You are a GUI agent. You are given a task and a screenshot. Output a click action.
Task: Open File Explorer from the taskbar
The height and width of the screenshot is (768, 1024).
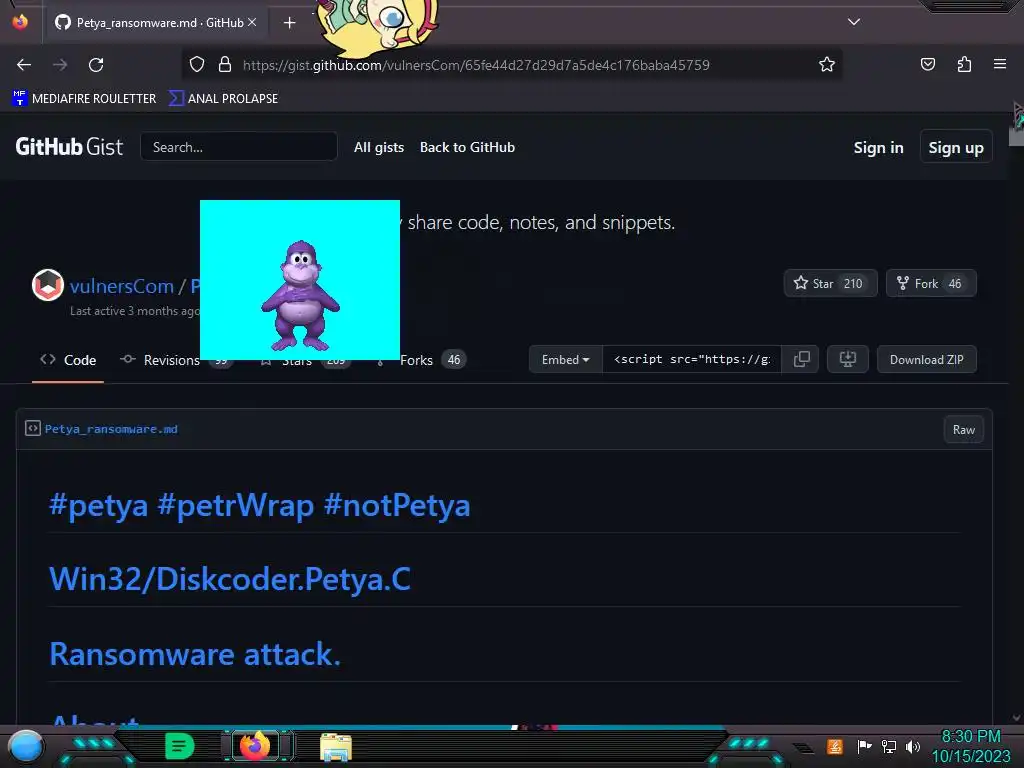coord(336,747)
